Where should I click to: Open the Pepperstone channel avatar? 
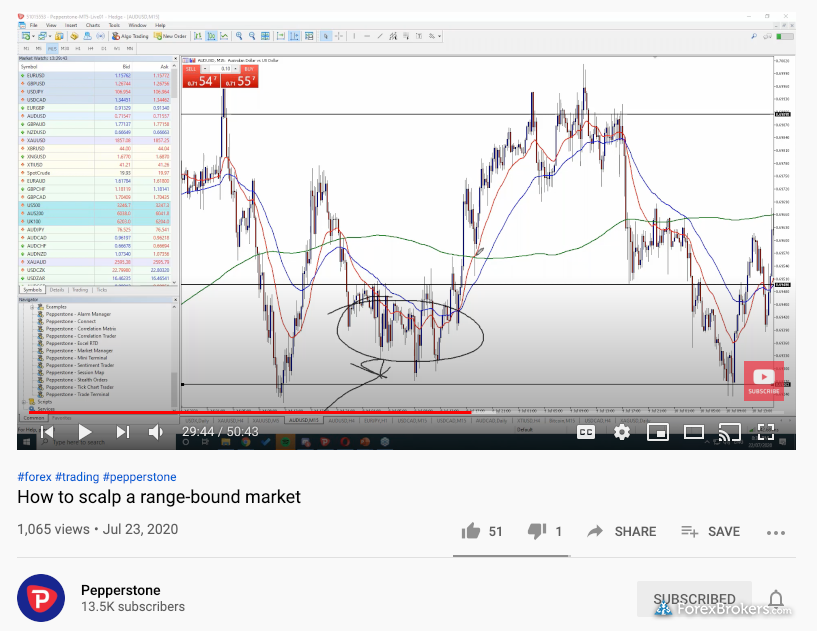tap(41, 598)
